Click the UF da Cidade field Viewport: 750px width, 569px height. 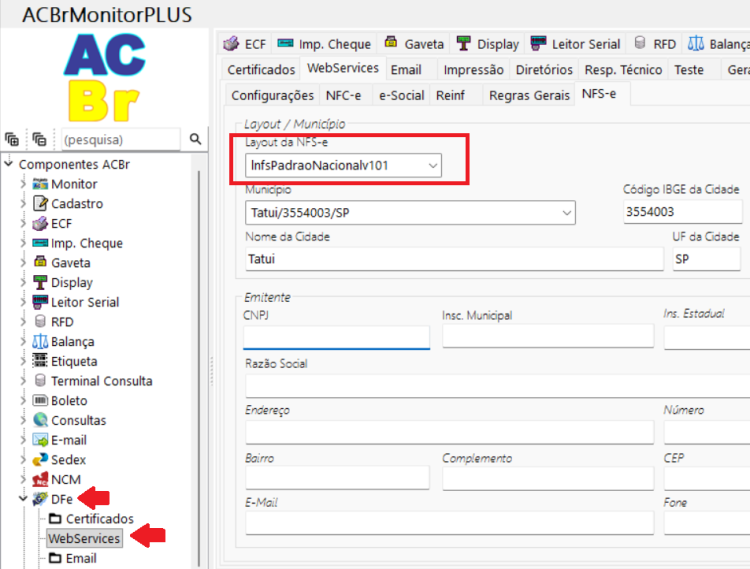pyautogui.click(x=706, y=259)
